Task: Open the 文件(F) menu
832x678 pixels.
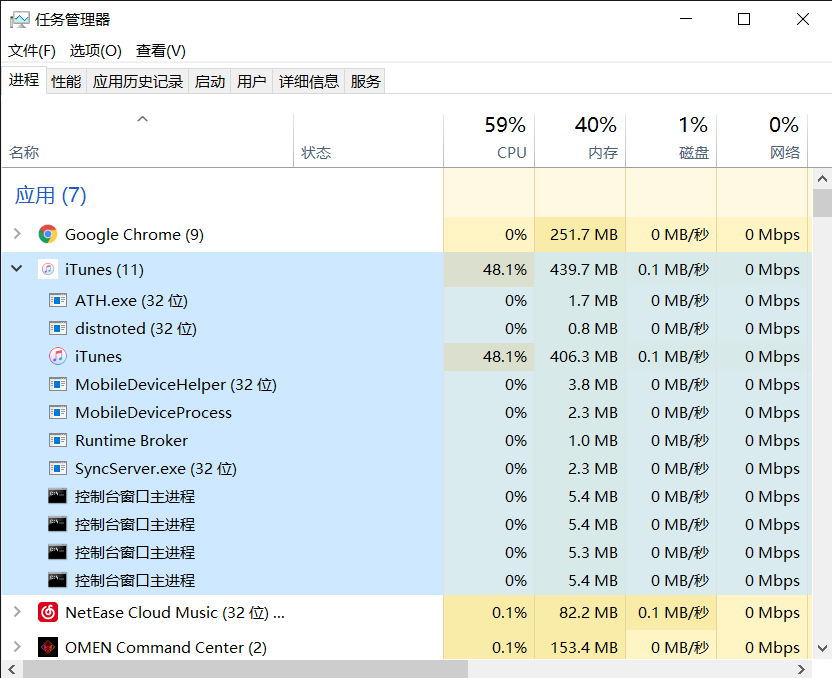Action: tap(32, 51)
